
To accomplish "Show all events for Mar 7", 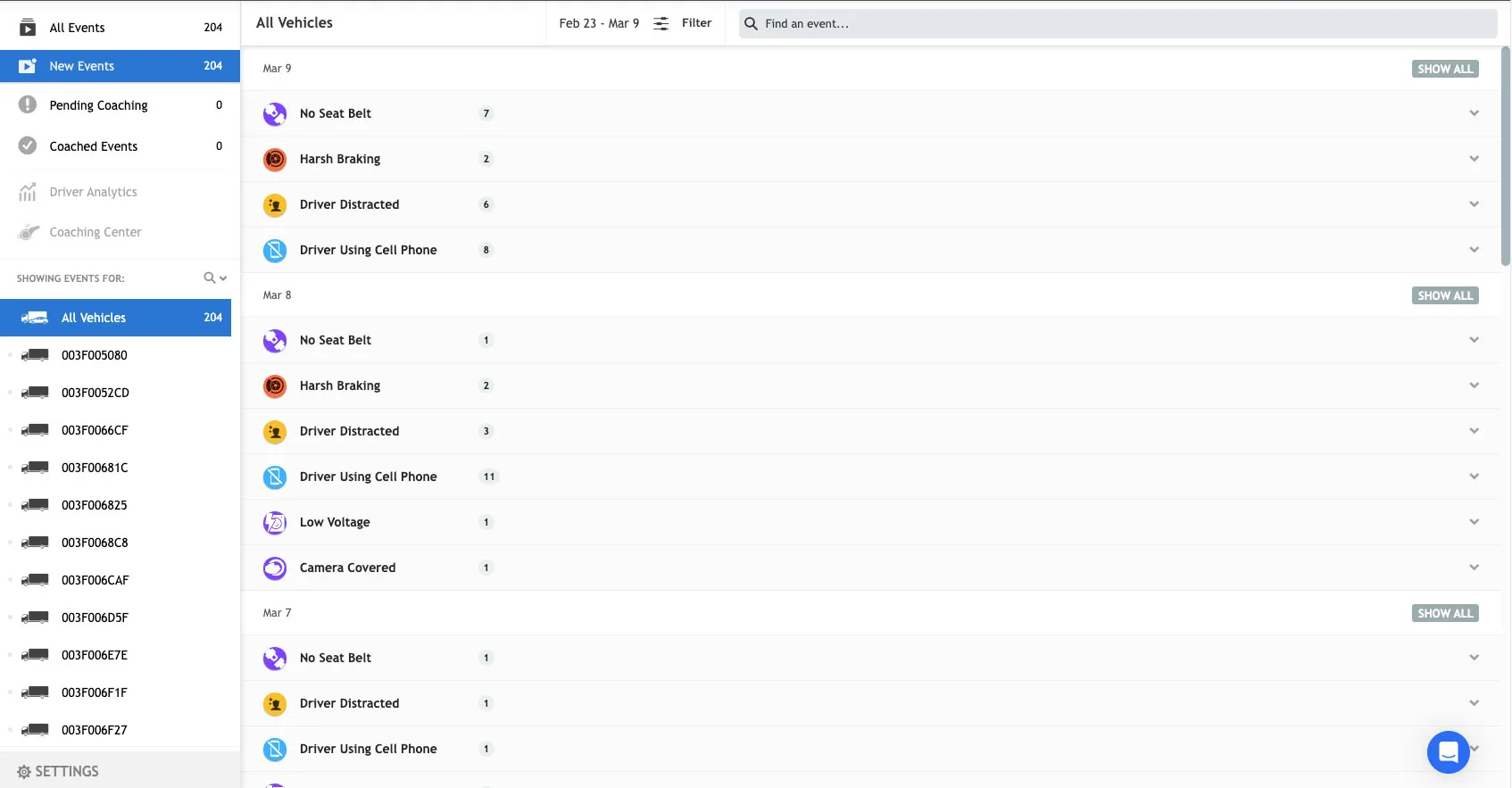I will 1445,613.
